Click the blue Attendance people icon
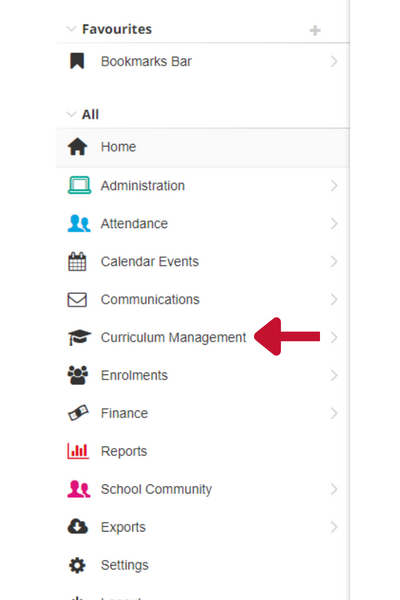The width and height of the screenshot is (400, 600). click(x=79, y=223)
